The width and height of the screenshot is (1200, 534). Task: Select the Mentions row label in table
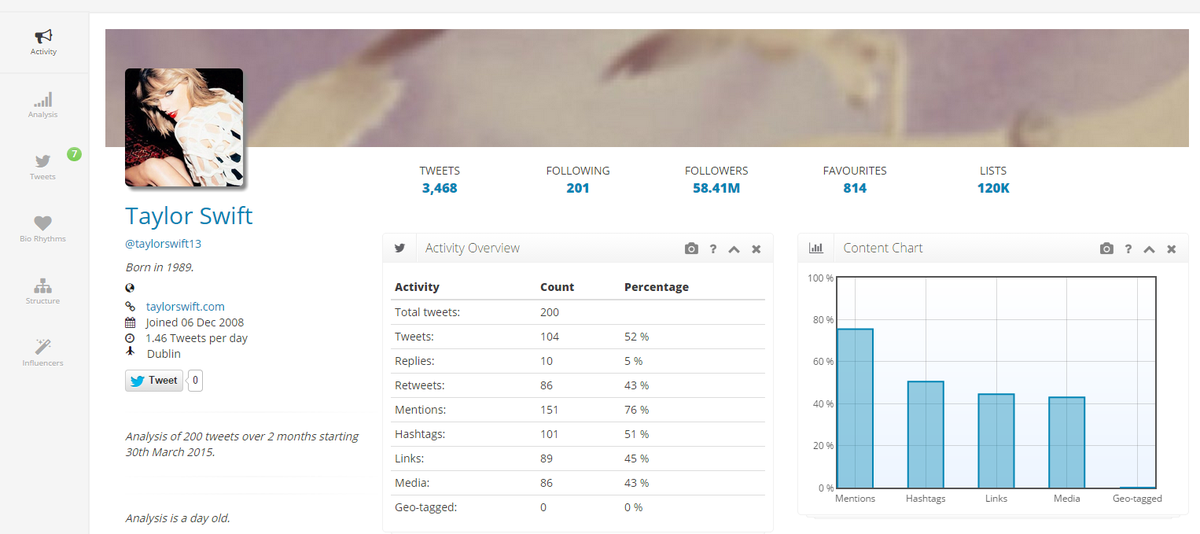click(421, 410)
